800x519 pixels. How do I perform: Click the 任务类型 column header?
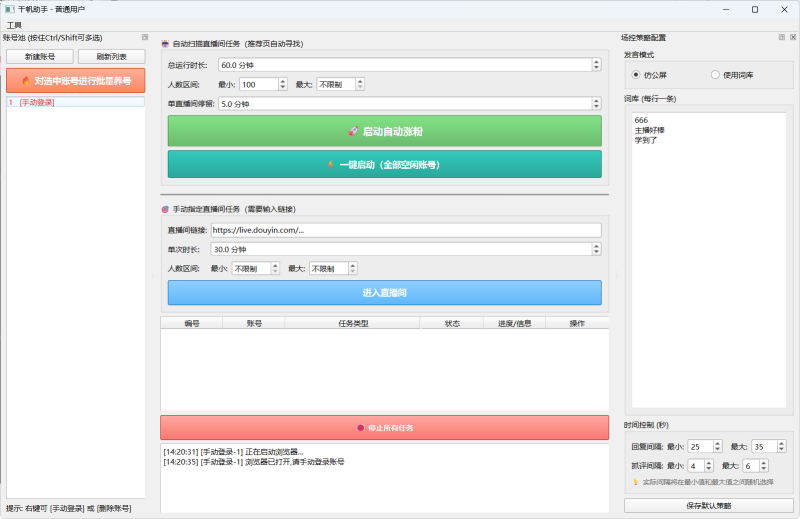(353, 323)
